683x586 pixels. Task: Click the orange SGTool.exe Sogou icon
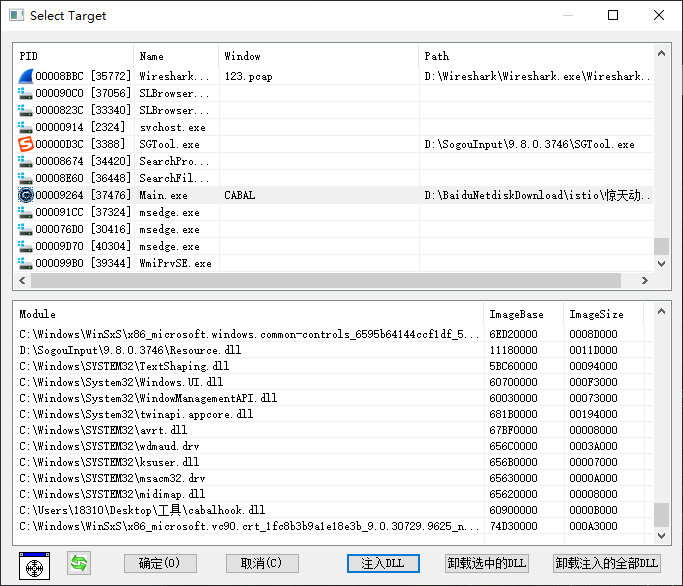26,144
